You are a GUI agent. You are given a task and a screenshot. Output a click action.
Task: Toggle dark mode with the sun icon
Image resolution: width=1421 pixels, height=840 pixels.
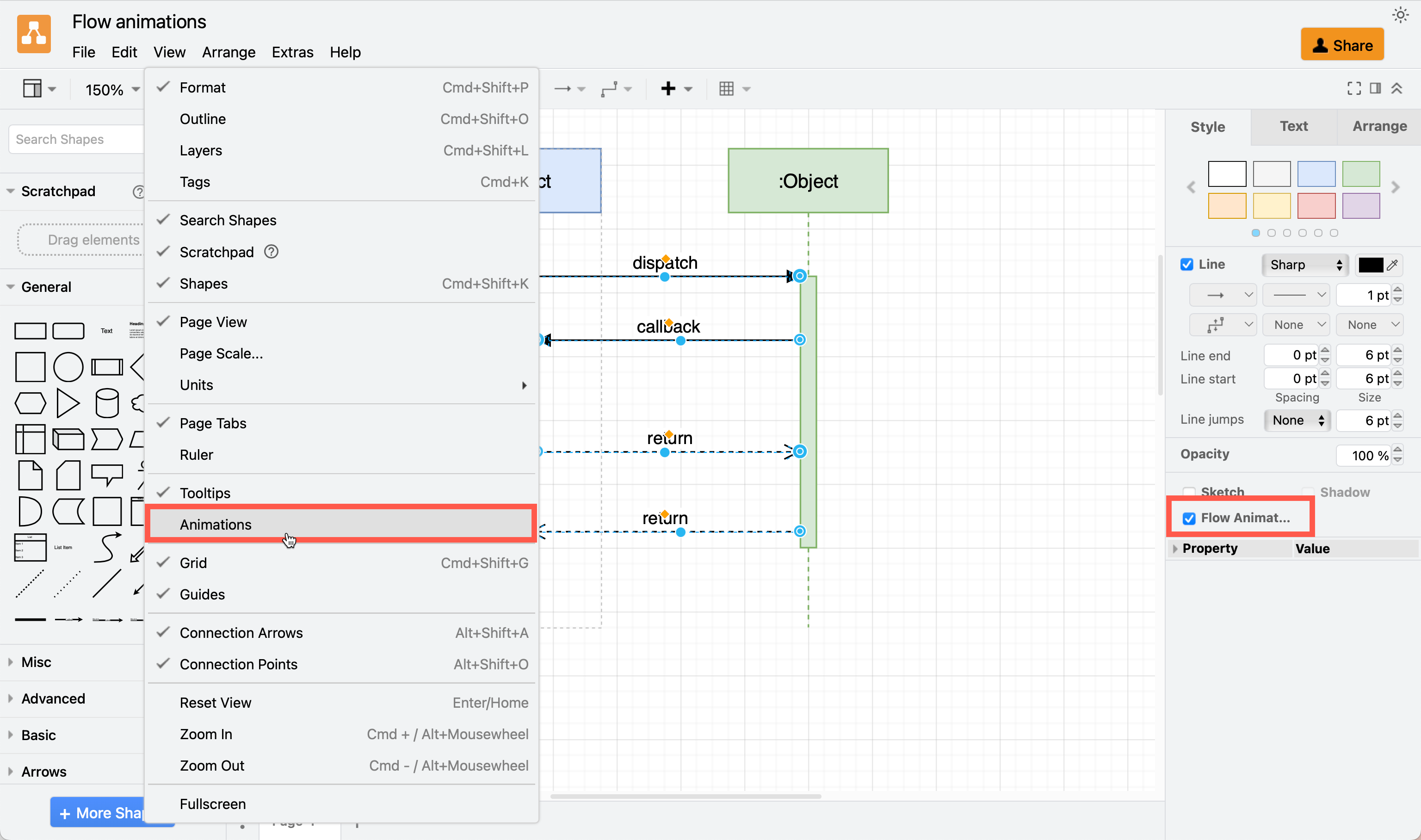click(1401, 15)
